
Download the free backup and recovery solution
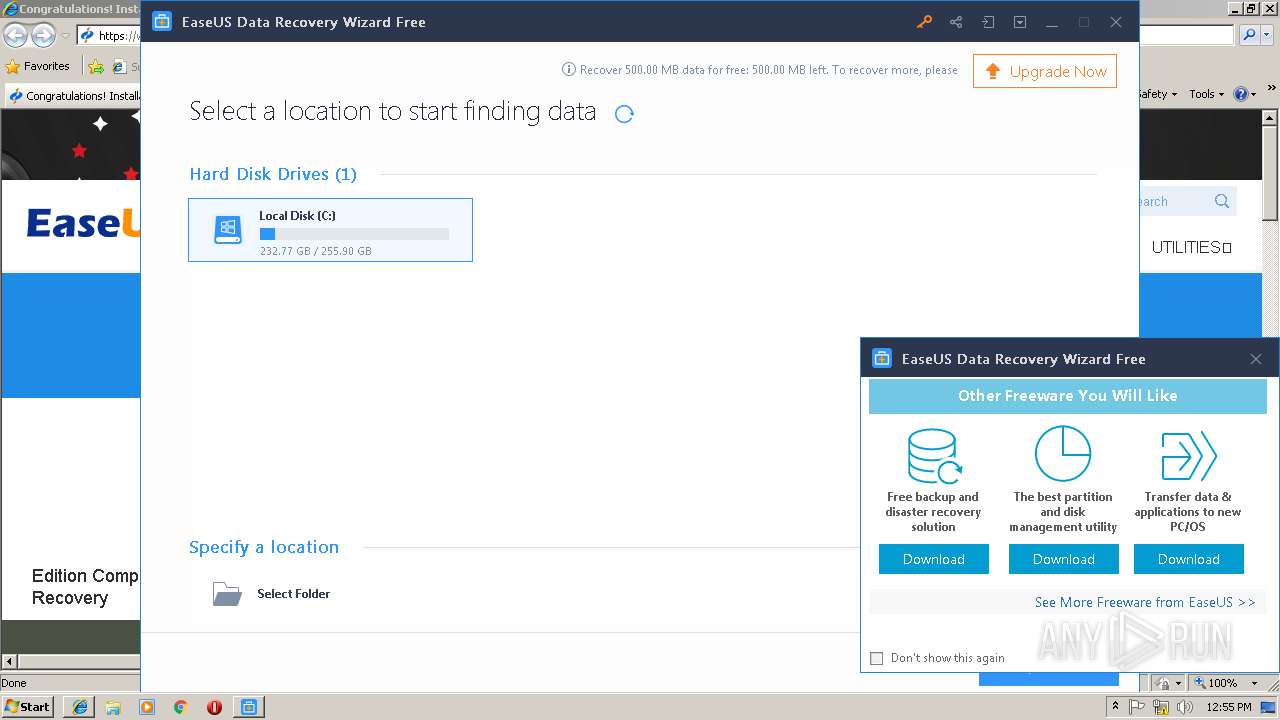click(934, 559)
